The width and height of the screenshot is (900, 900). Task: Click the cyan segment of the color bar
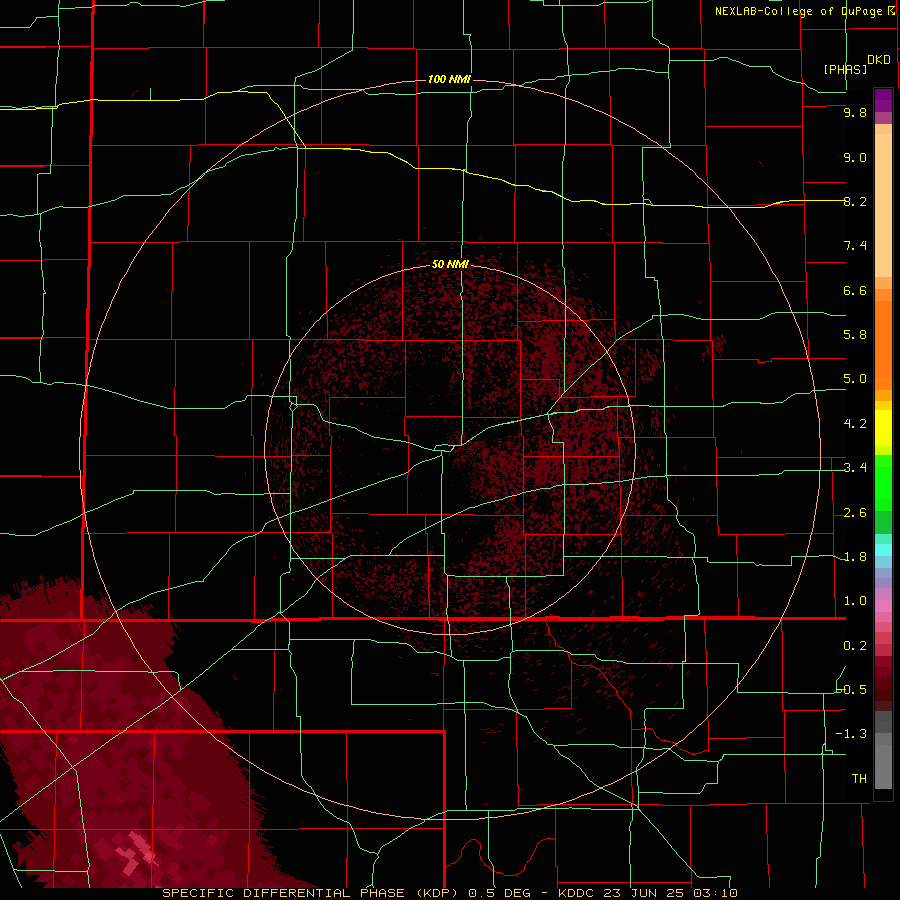883,550
